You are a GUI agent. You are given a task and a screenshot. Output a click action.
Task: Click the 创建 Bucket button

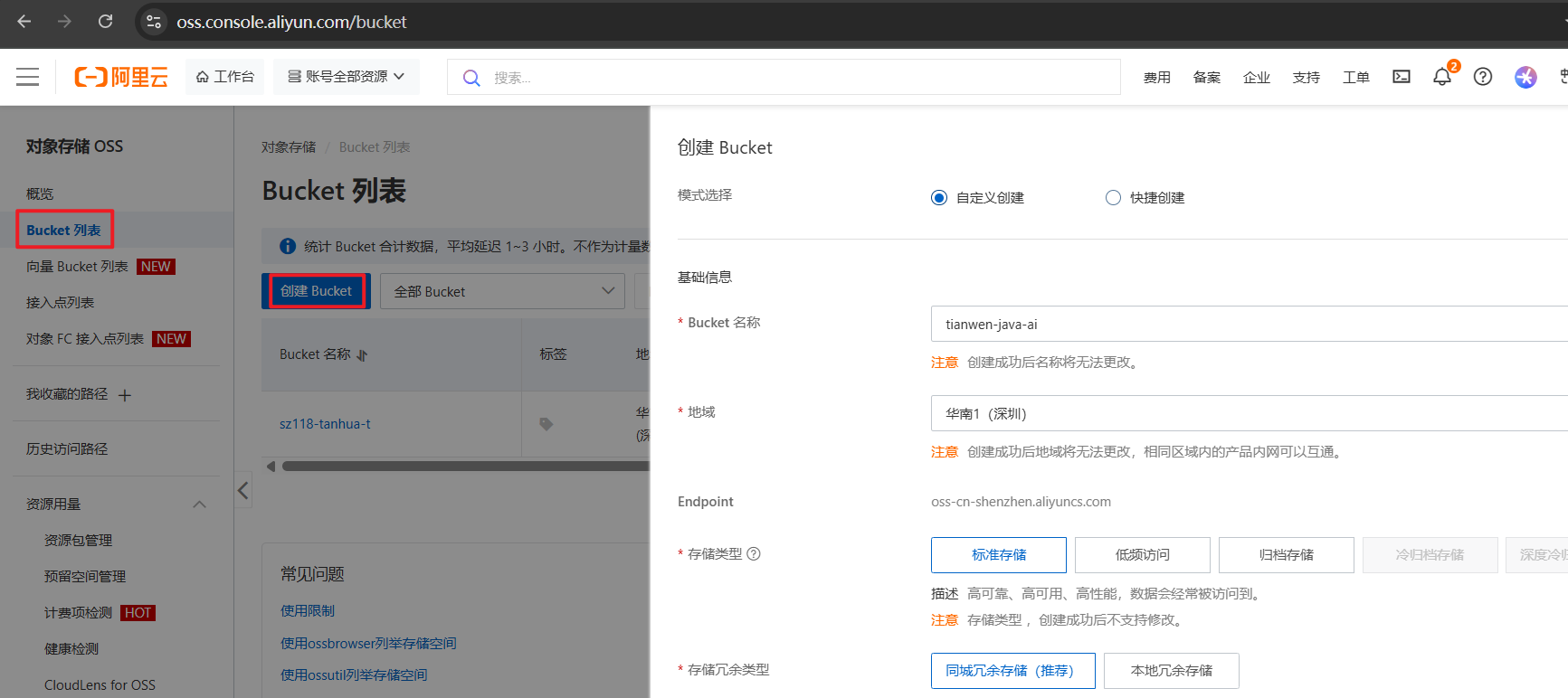[316, 291]
